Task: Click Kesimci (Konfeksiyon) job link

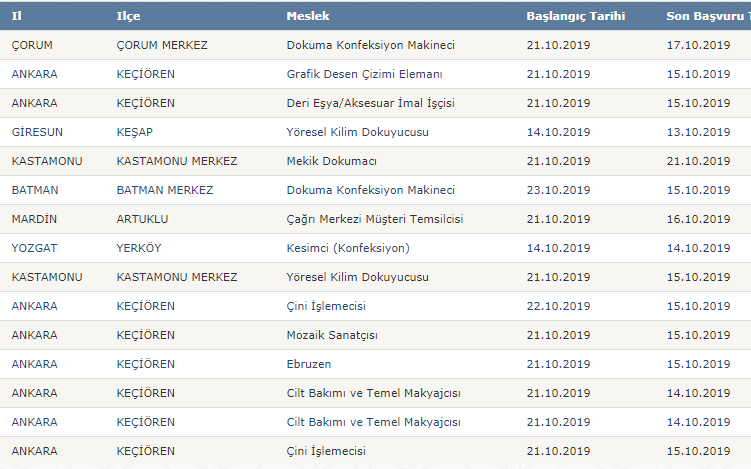Action: click(x=348, y=248)
